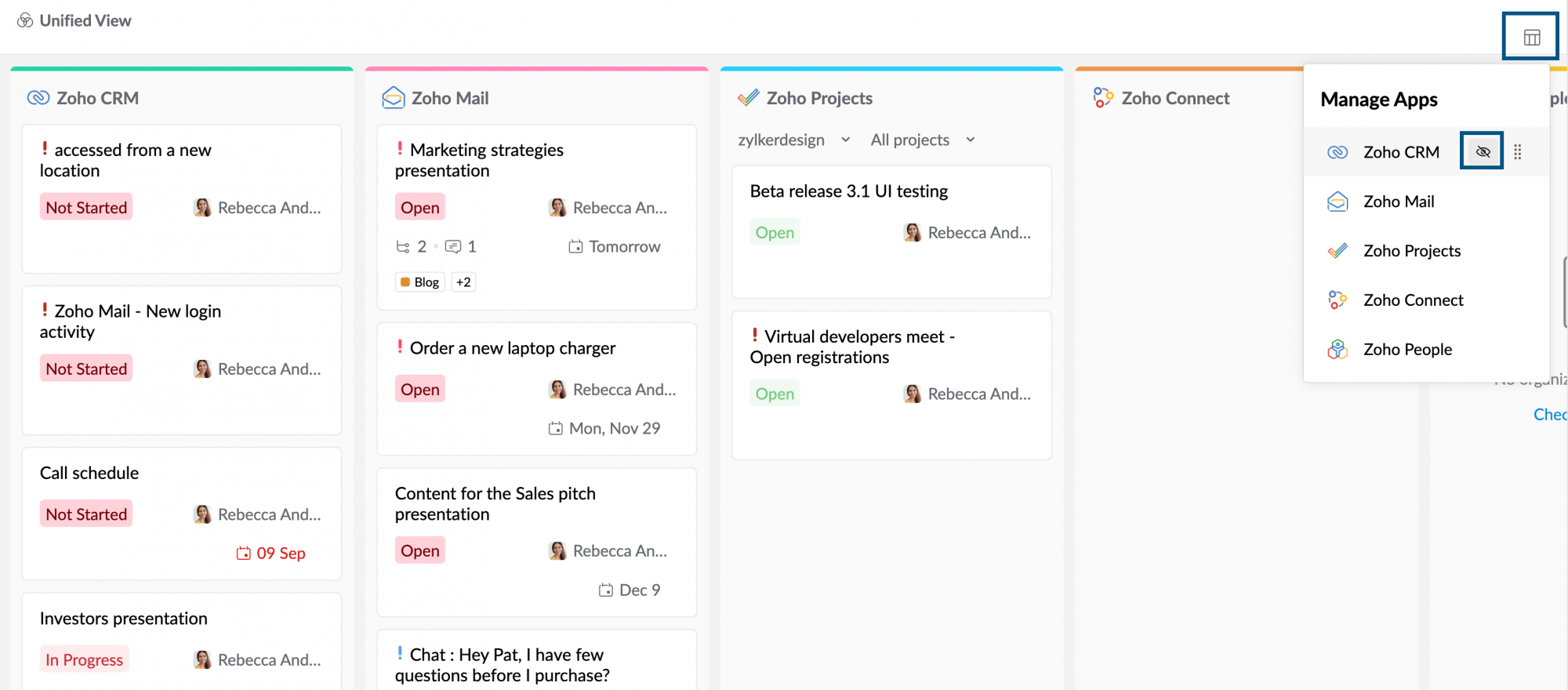Screen dimensions: 1568x690
Task: Click the drag handle beside Zoho CRM
Action: (1518, 152)
